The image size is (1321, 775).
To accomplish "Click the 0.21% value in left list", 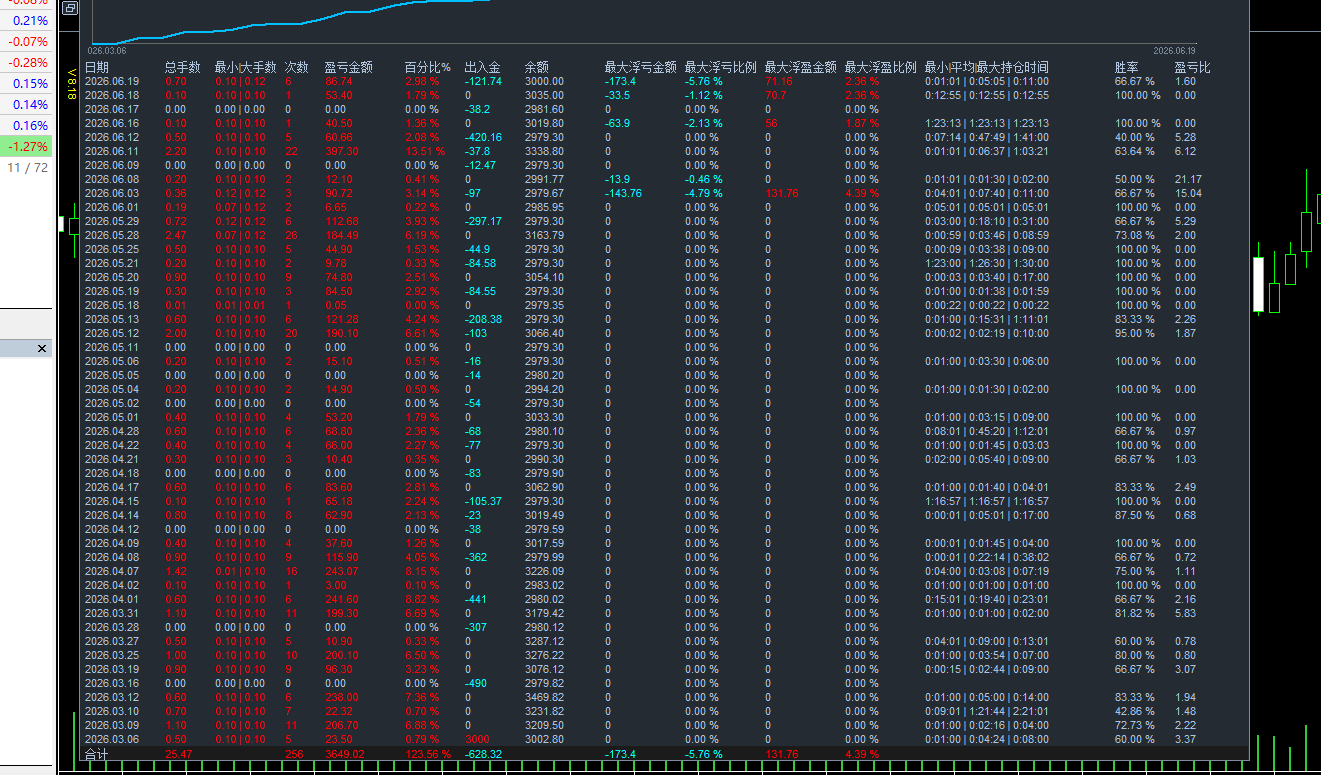I will (30, 21).
